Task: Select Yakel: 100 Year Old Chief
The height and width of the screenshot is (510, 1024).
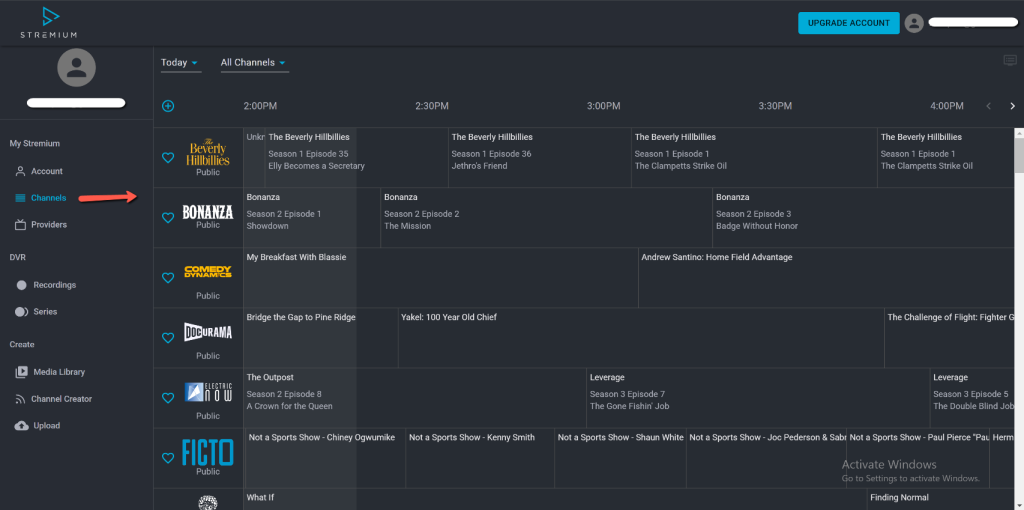Action: pyautogui.click(x=641, y=338)
